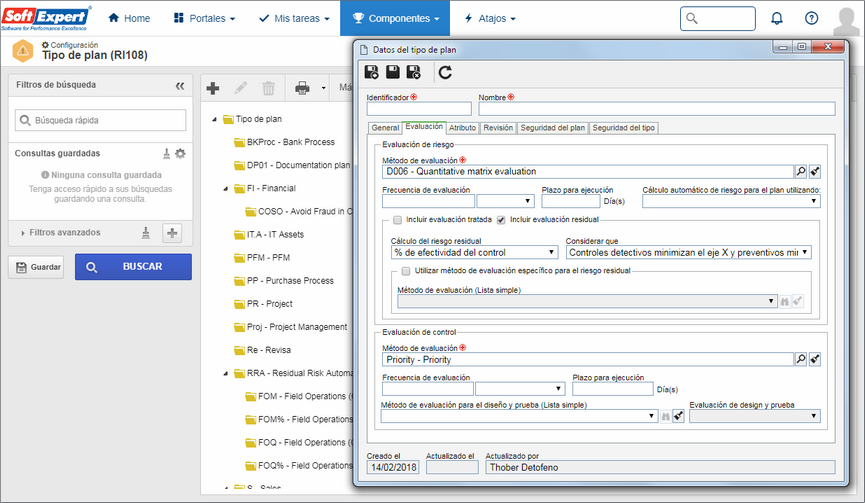This screenshot has height=503, width=865.
Task: Open design and test evaluation method dropdown
Action: [x=519, y=416]
